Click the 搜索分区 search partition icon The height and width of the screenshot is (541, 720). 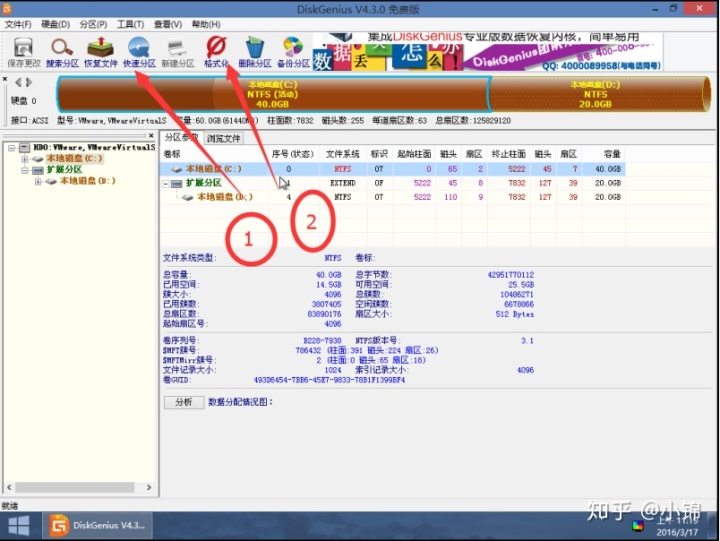[62, 52]
